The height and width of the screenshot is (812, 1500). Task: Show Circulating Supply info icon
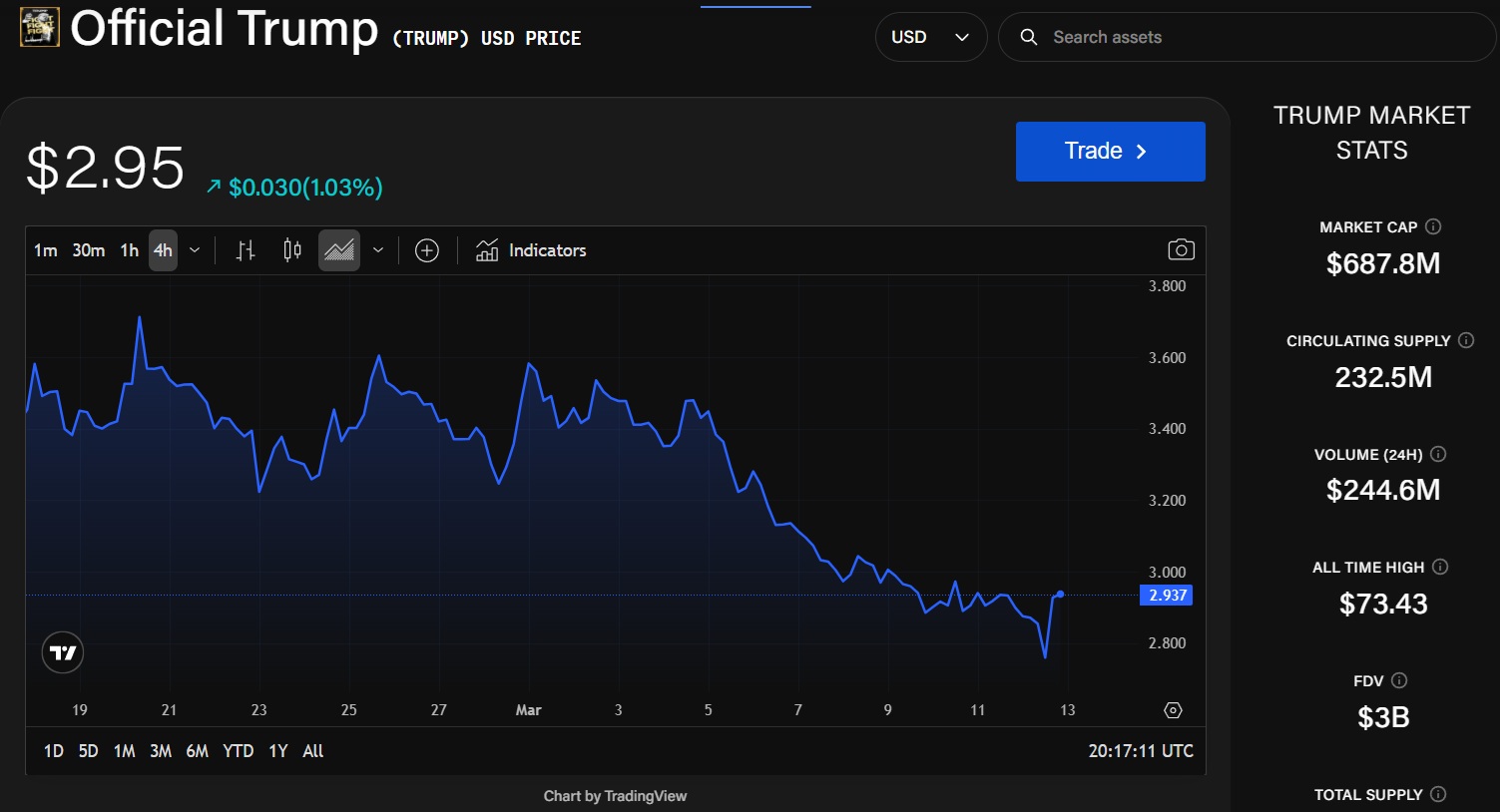point(1466,340)
